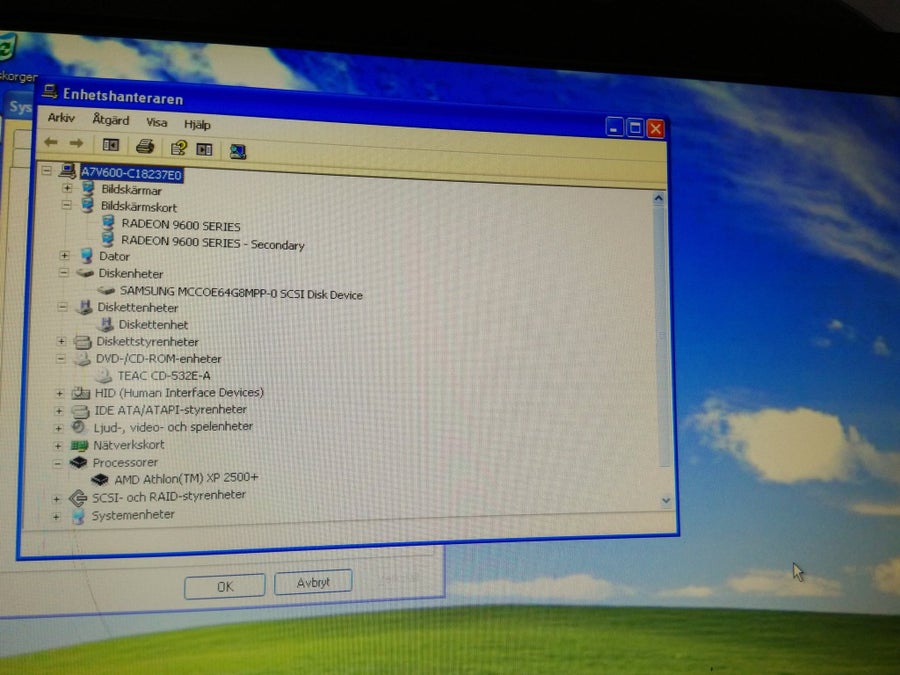Click the scan for hardware changes icon
900x675 pixels.
tap(238, 151)
